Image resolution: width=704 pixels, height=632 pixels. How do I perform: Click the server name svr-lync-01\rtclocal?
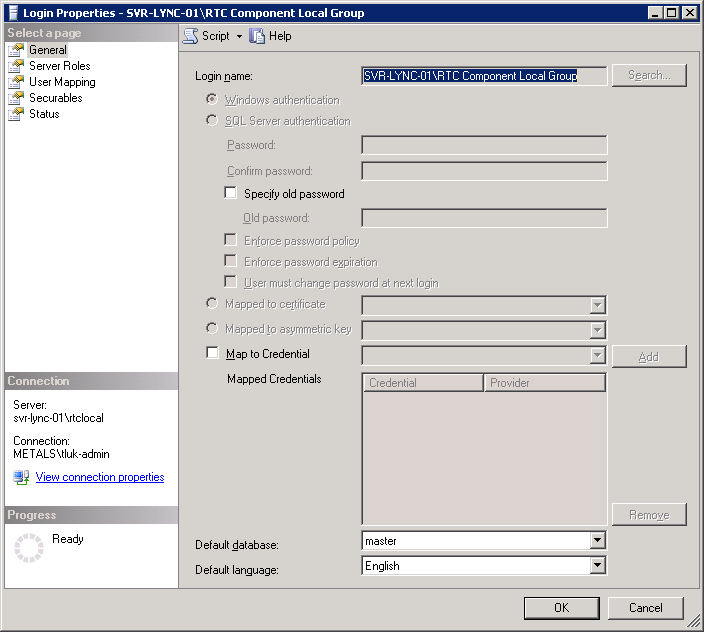coord(58,418)
